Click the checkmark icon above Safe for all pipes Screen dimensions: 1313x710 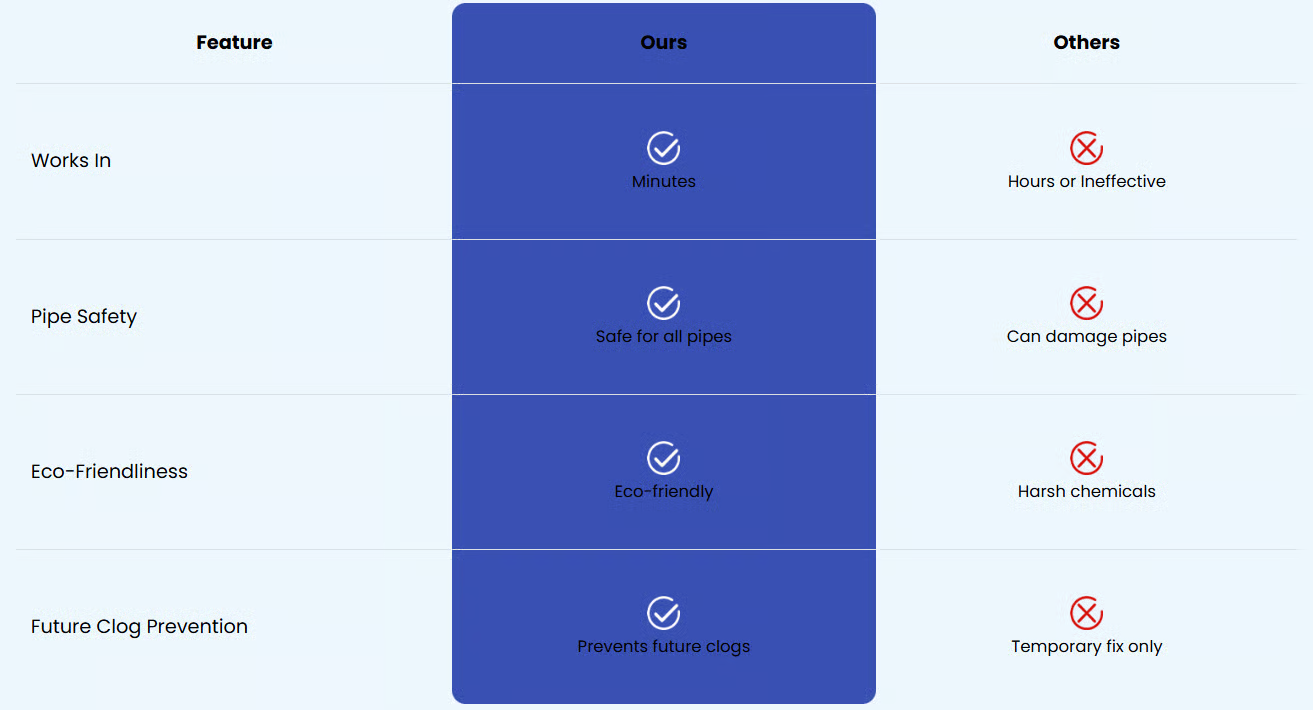[663, 303]
